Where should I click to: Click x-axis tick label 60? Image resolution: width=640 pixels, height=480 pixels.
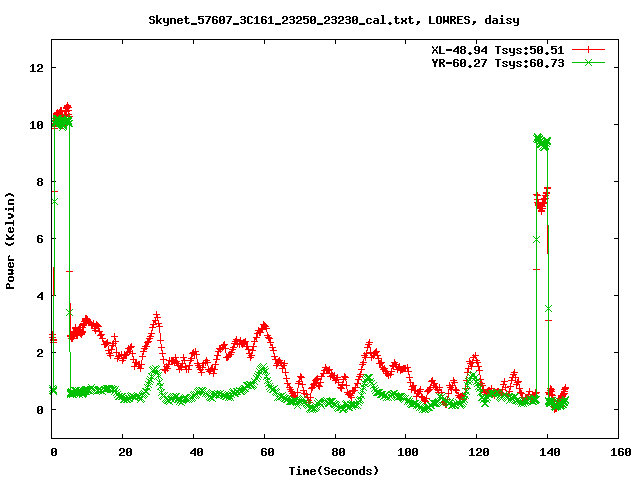click(x=267, y=452)
